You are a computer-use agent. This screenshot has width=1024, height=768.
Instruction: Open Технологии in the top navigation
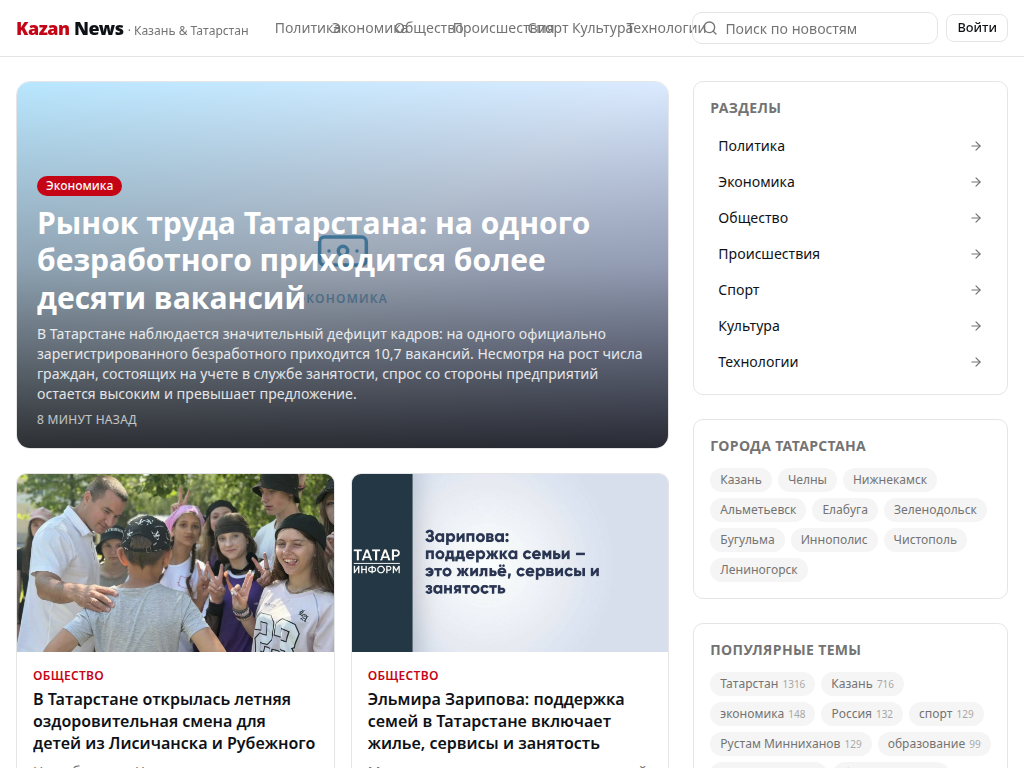tap(665, 28)
